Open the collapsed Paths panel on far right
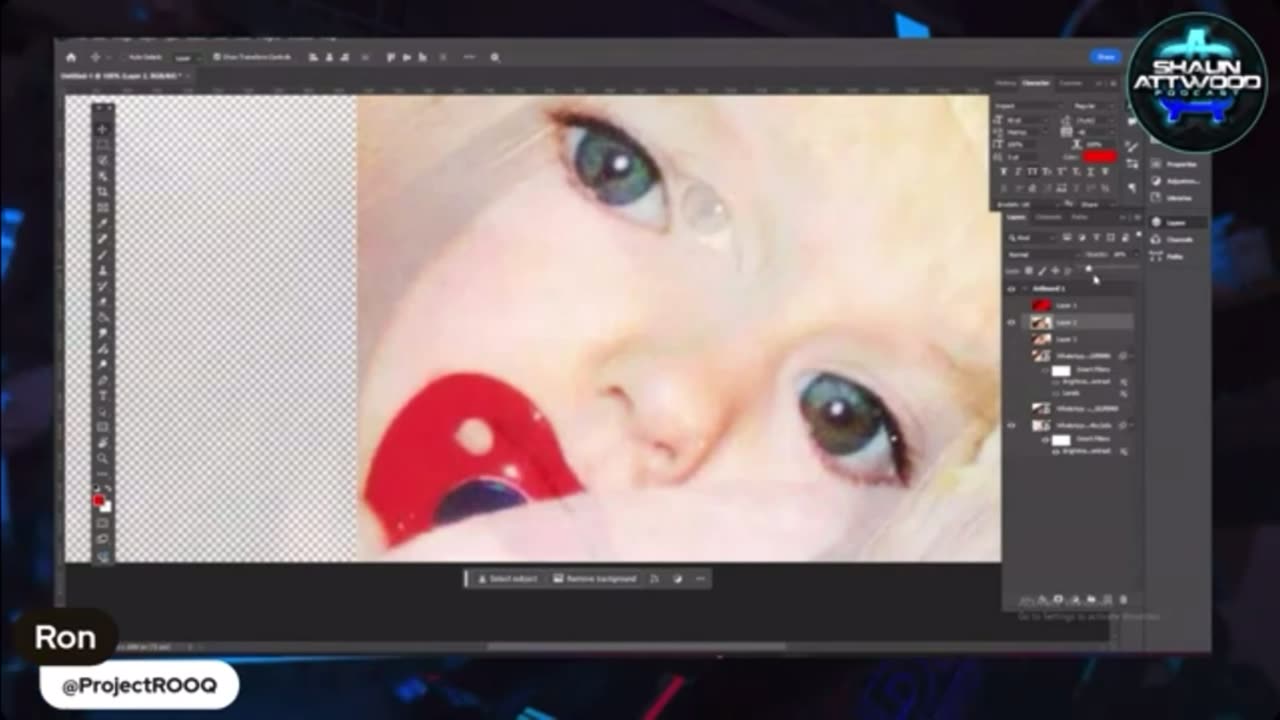The width and height of the screenshot is (1280, 720). [1155, 256]
